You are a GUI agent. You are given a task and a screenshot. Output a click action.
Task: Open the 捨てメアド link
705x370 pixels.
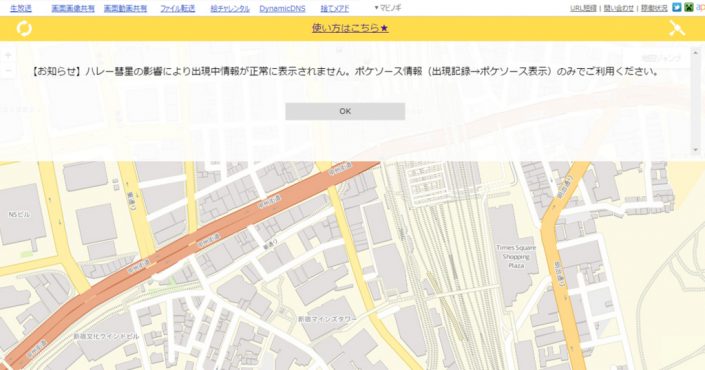pyautogui.click(x=335, y=8)
